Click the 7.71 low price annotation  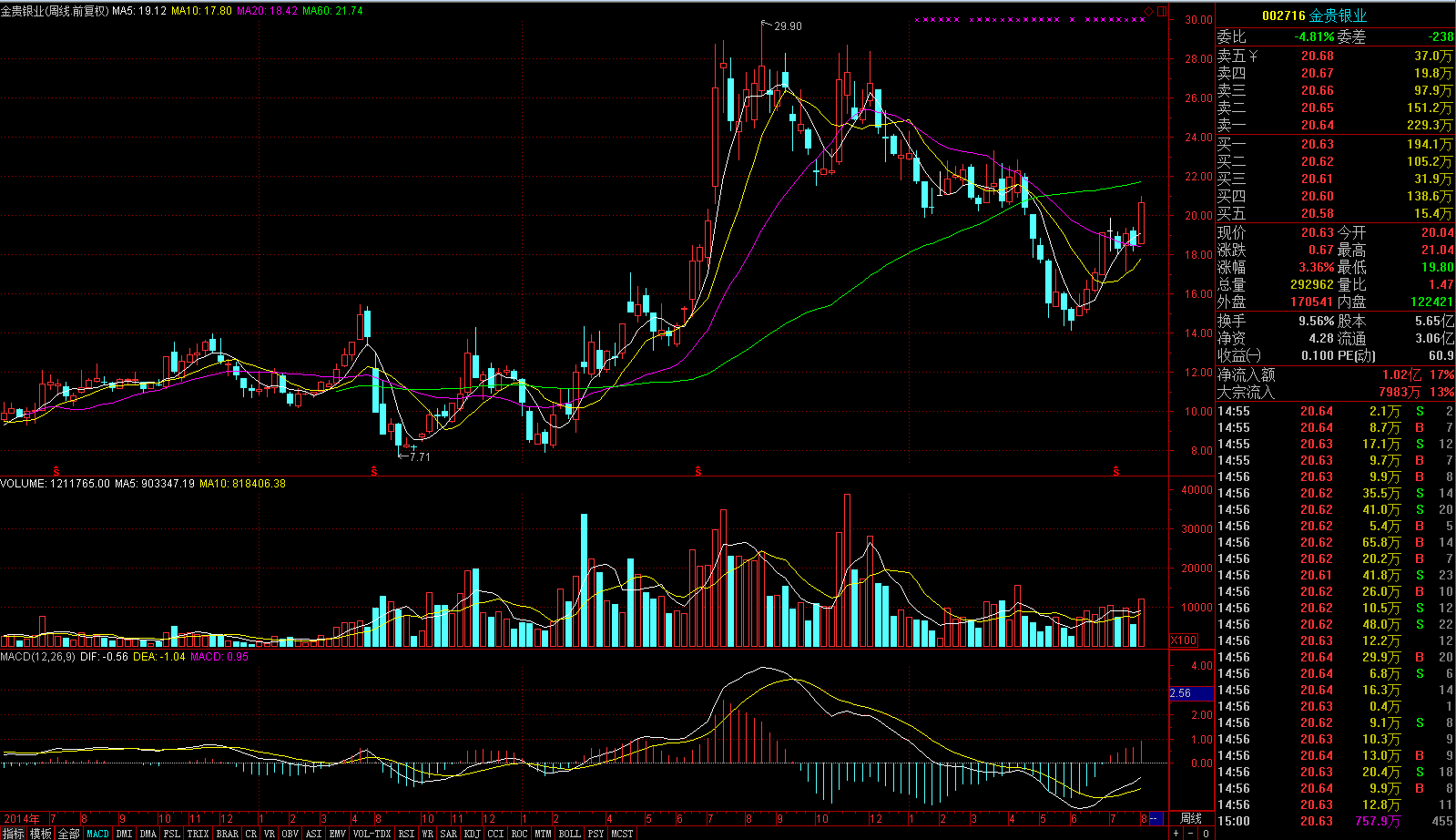(x=419, y=456)
